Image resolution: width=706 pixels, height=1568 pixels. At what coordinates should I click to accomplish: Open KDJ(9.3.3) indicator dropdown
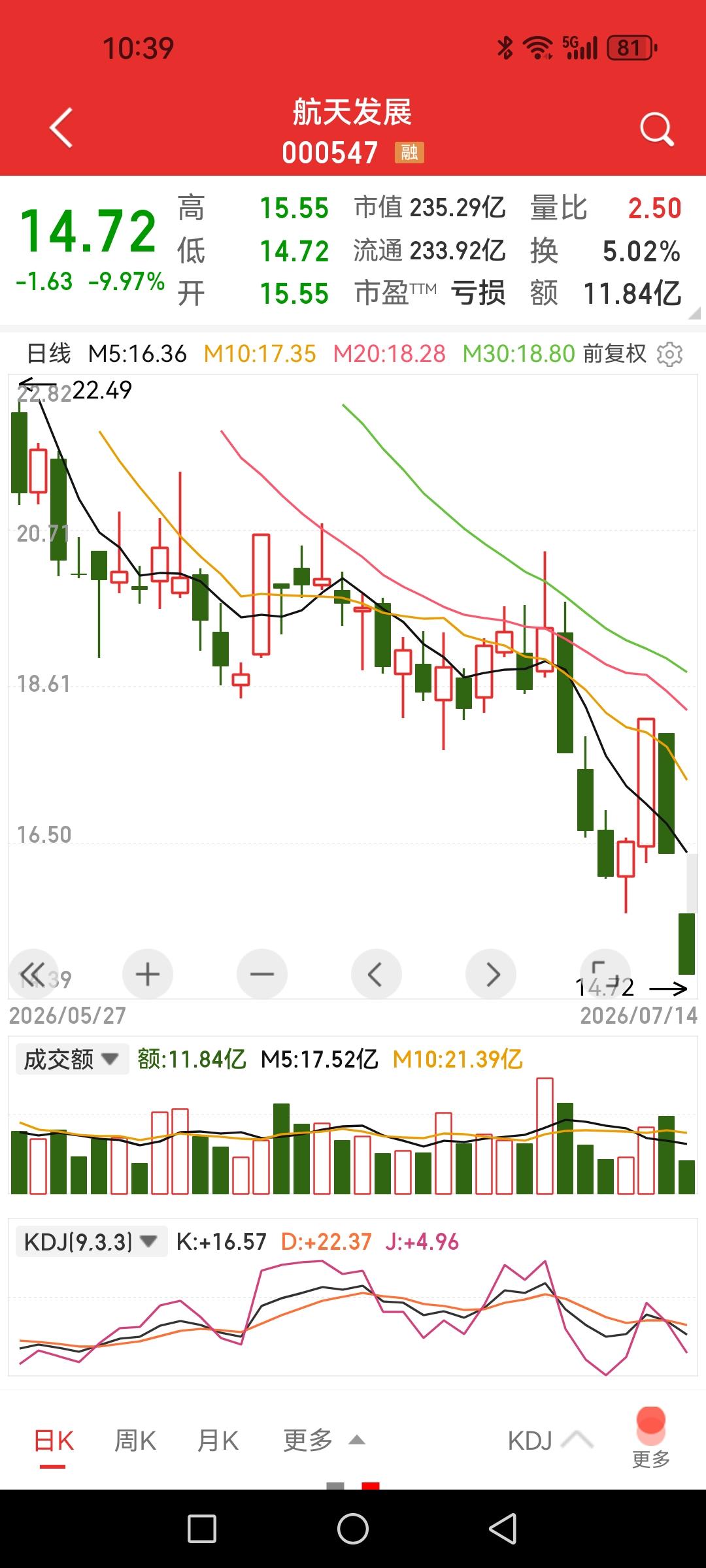[92, 1242]
